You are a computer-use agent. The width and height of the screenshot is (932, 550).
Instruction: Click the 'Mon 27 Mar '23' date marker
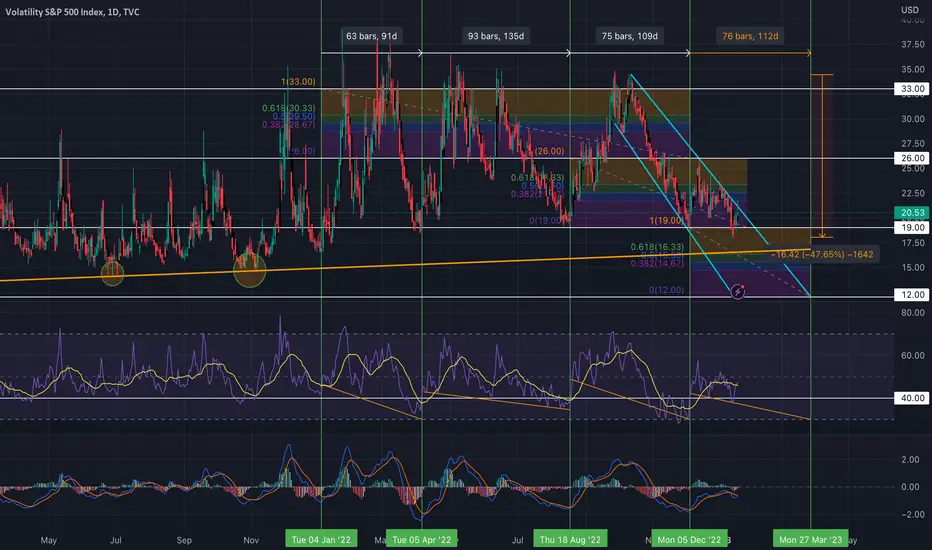(811, 540)
